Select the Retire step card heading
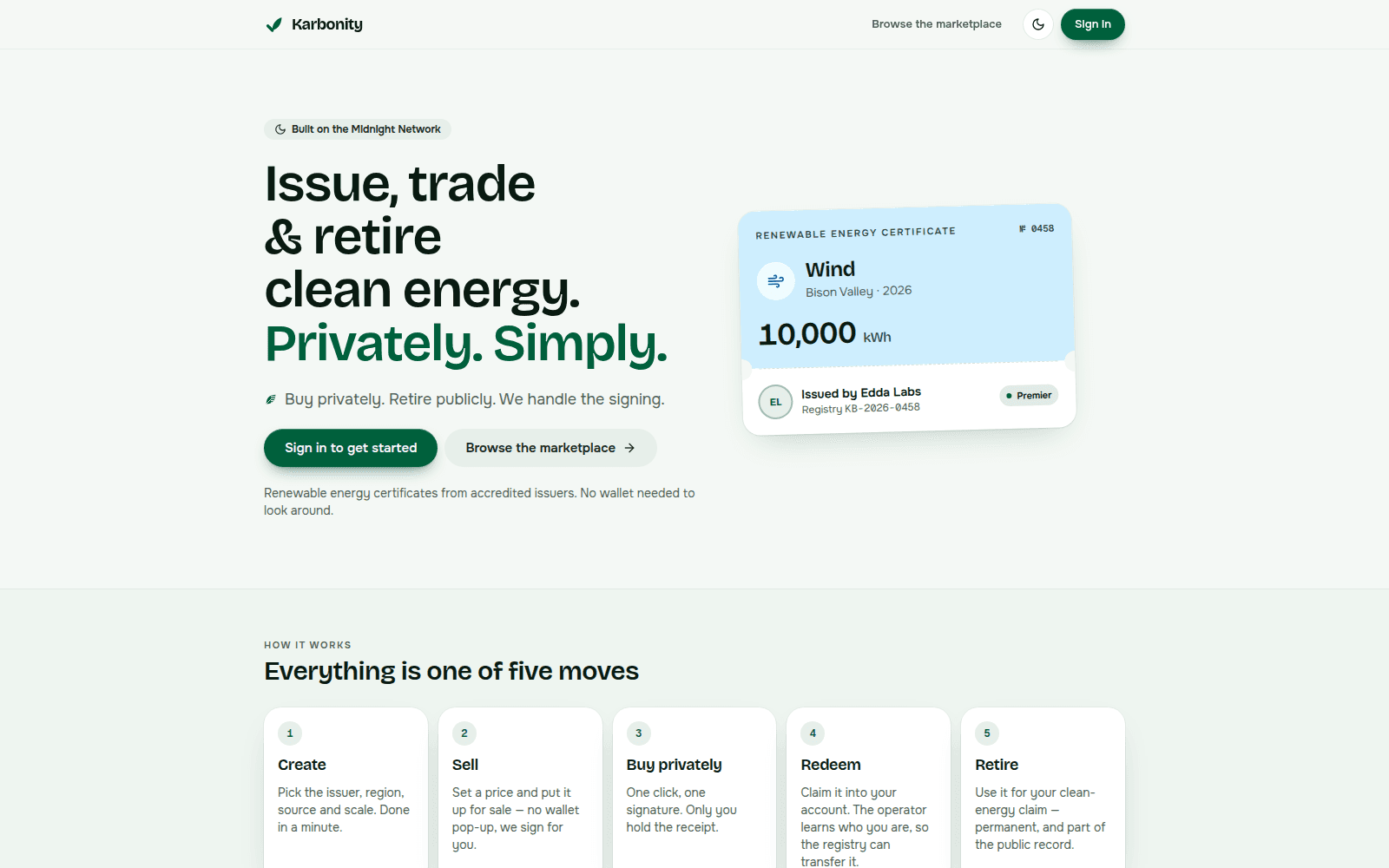This screenshot has width=1389, height=868. [x=997, y=765]
